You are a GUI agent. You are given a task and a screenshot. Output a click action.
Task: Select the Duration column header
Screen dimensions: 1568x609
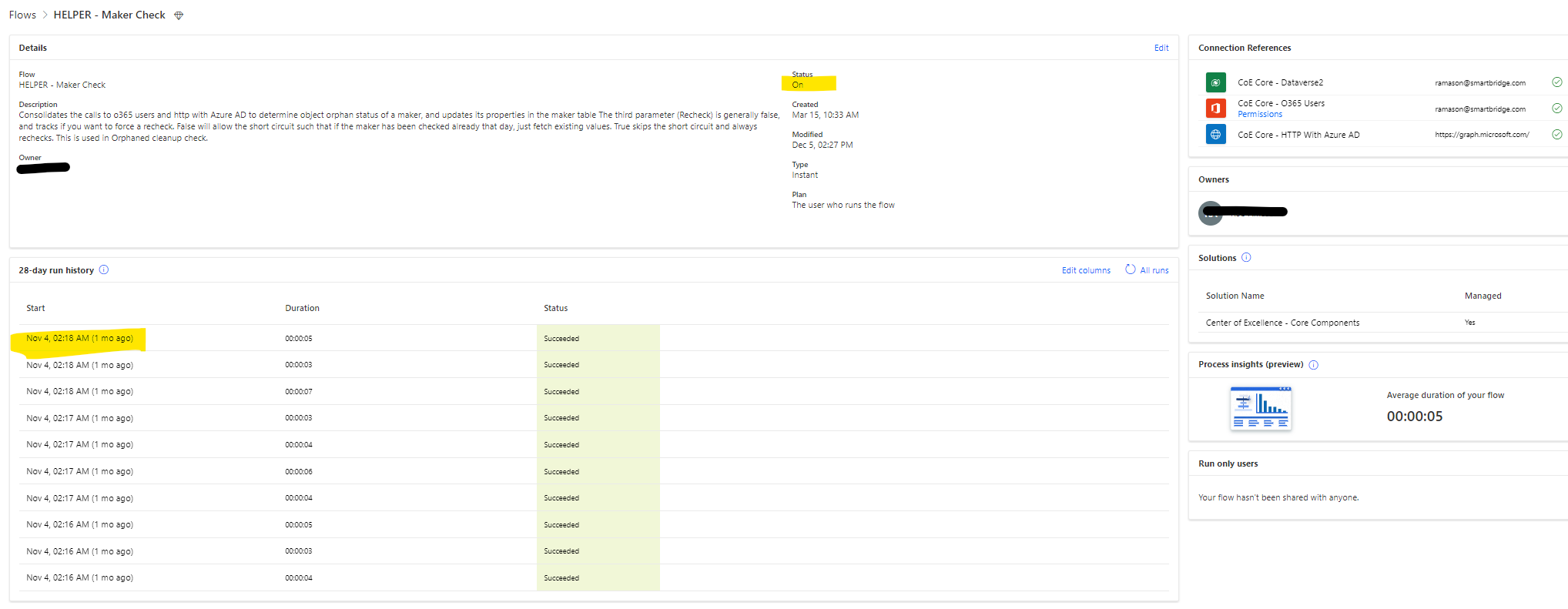(x=302, y=308)
